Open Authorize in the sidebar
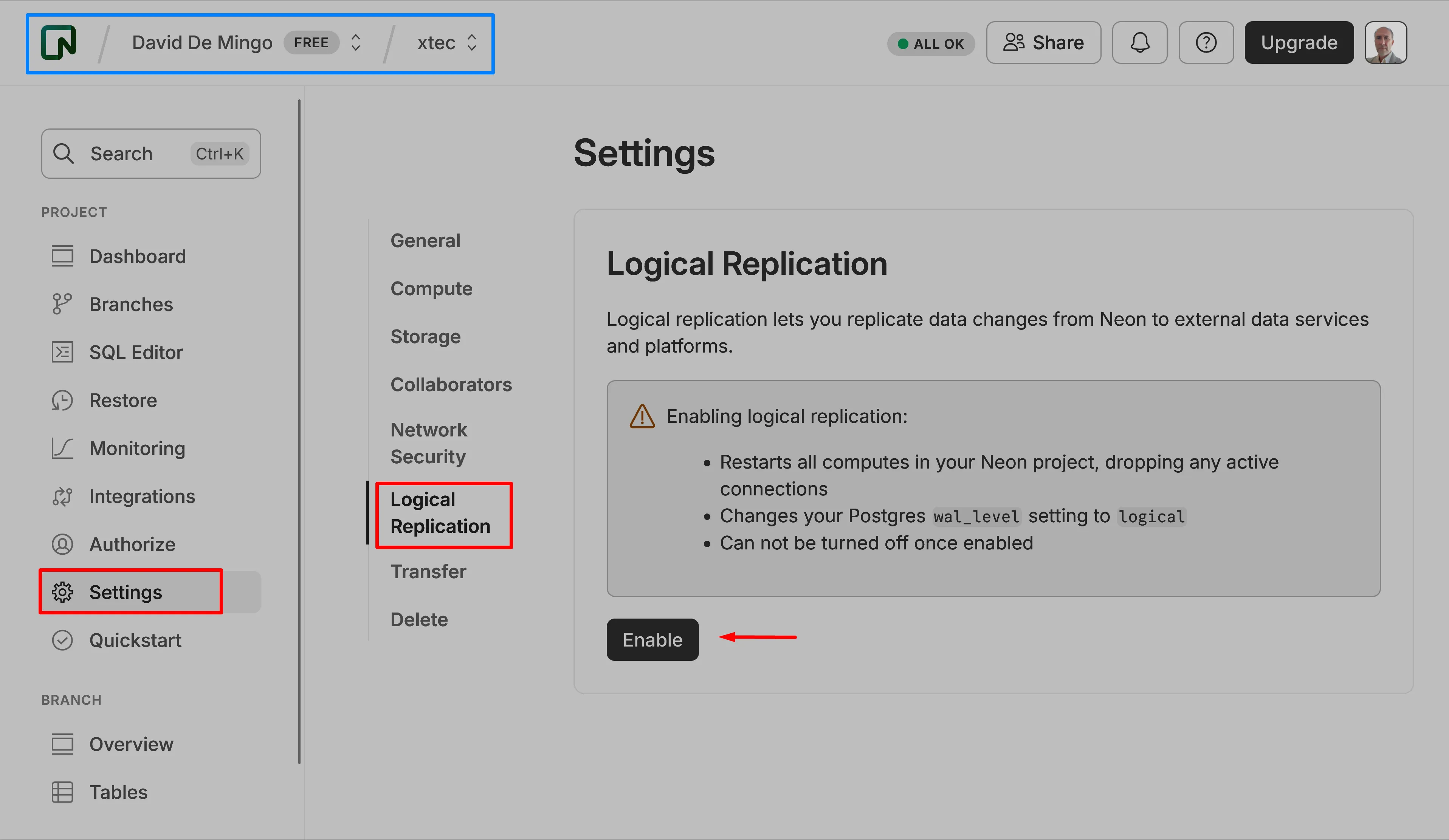The width and height of the screenshot is (1449, 840). [132, 544]
